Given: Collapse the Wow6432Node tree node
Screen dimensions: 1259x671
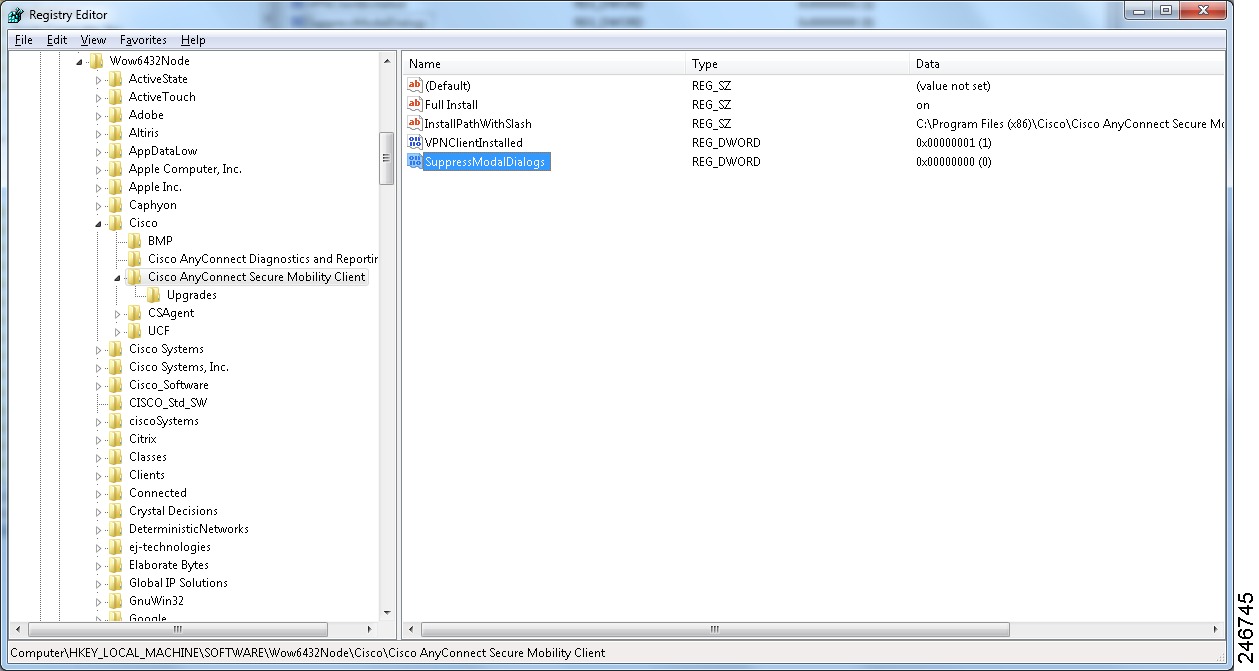Looking at the screenshot, I should coord(80,62).
